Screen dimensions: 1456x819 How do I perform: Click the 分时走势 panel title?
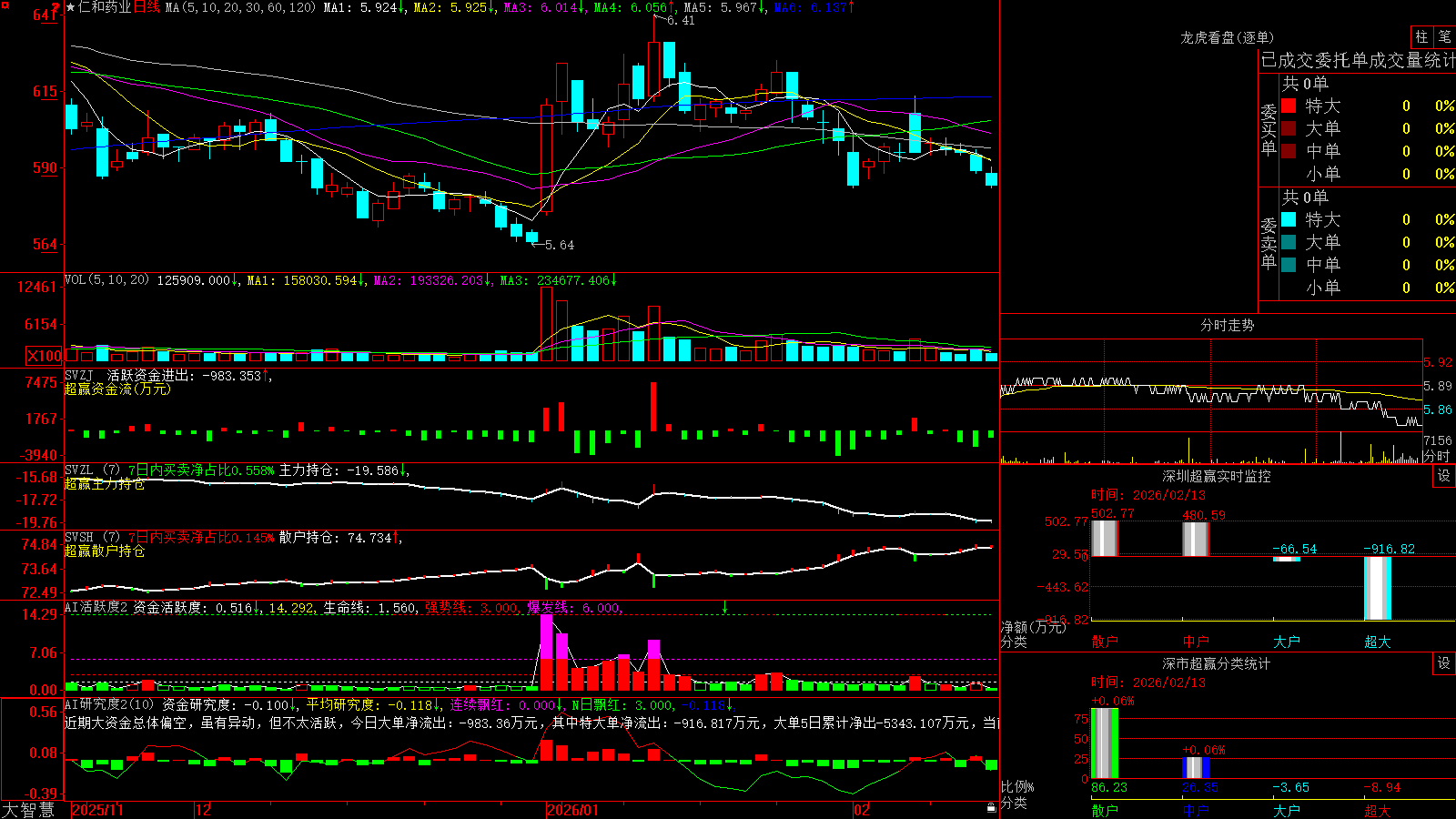1227,325
